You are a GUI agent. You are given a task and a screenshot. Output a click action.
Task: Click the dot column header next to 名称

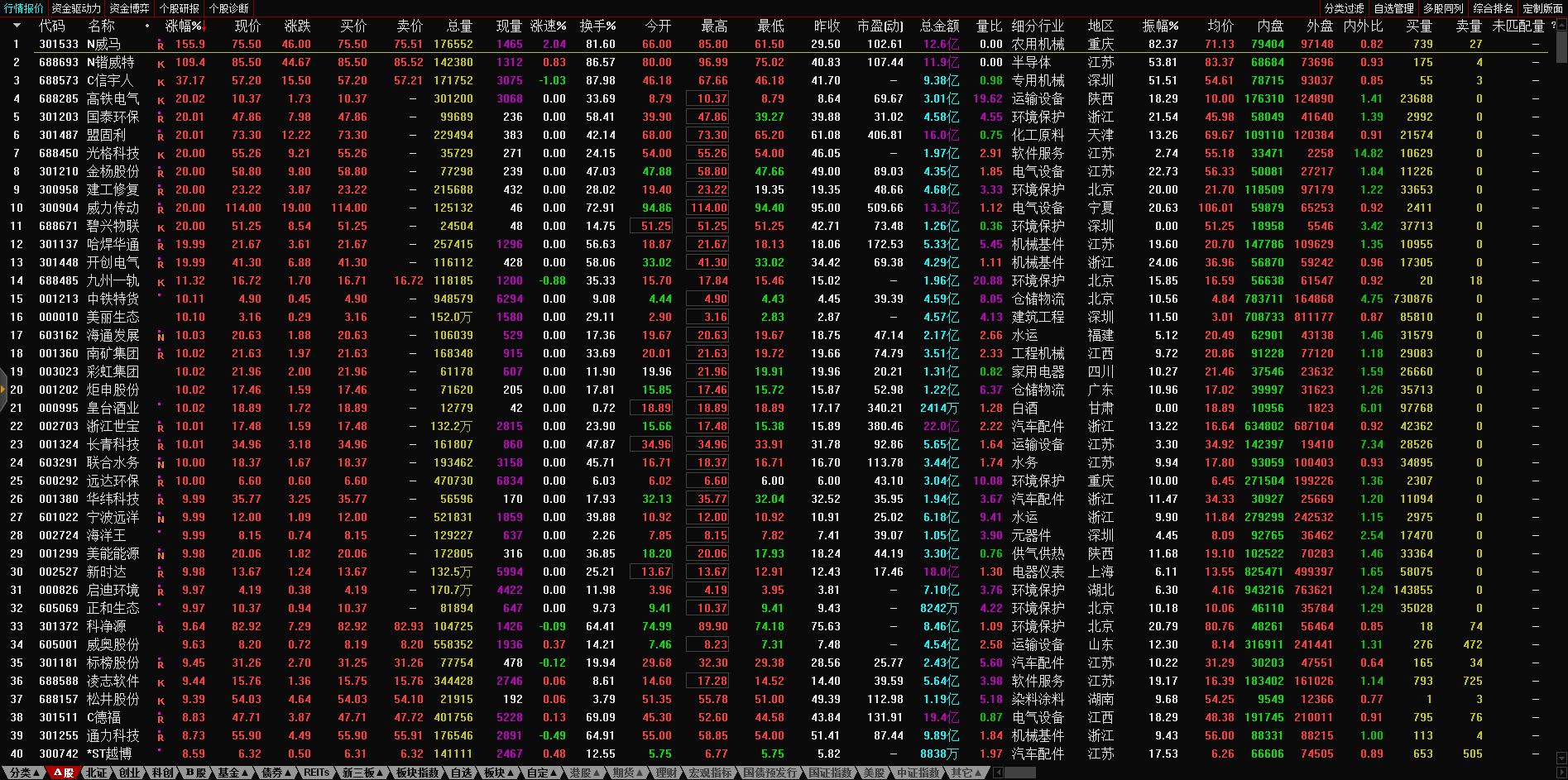click(x=147, y=26)
